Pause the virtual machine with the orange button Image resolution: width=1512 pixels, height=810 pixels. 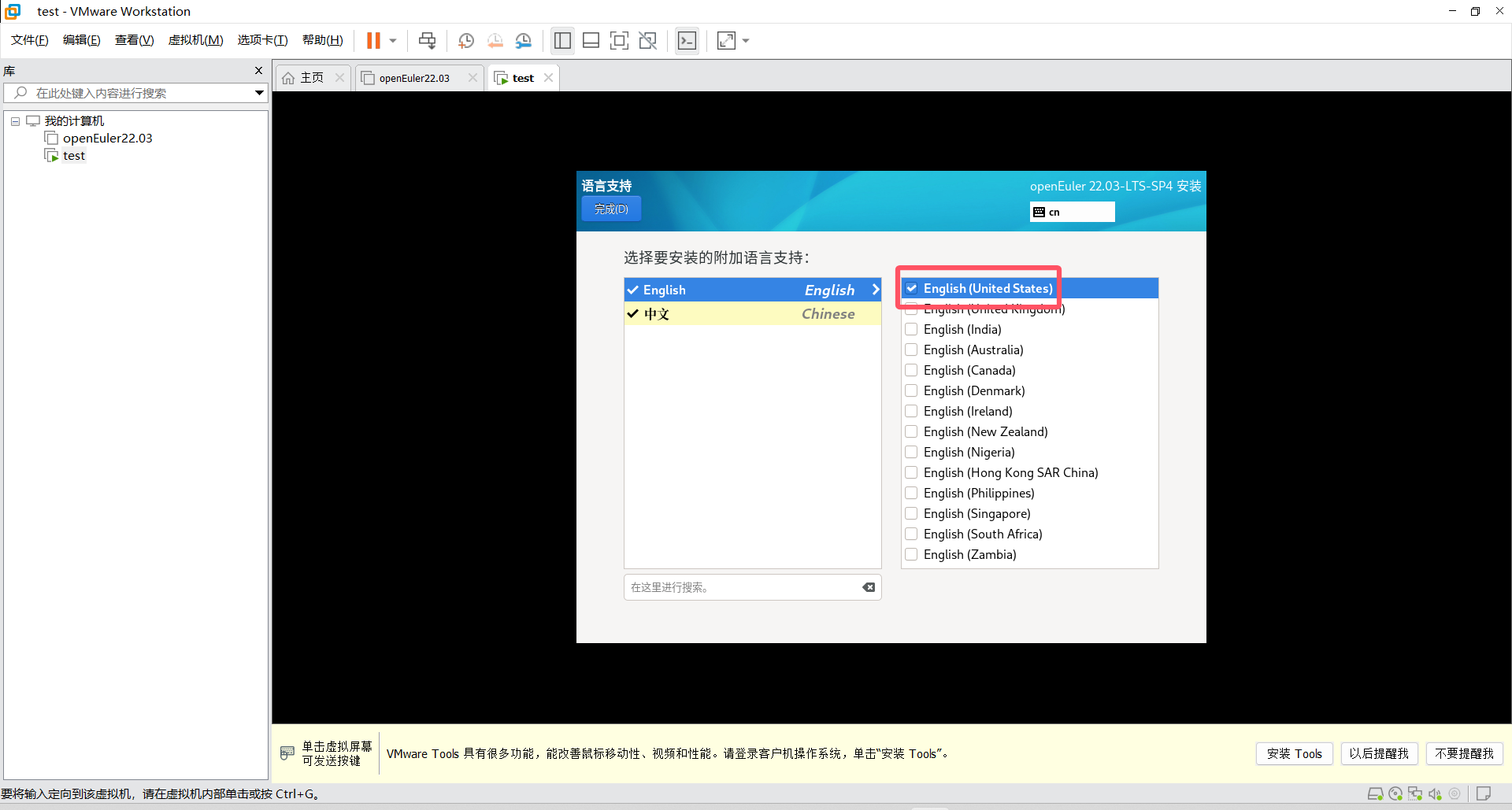(373, 40)
